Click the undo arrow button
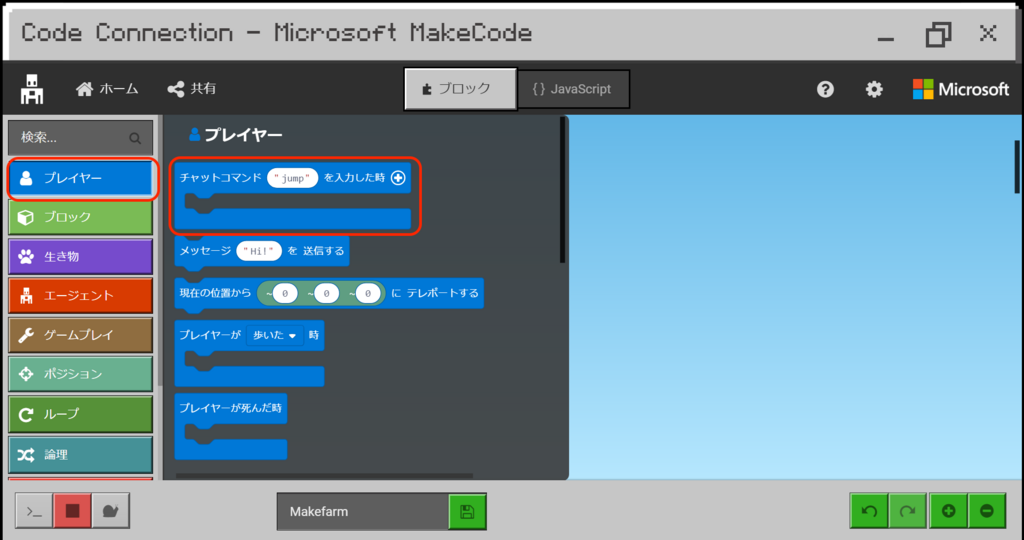 869,511
